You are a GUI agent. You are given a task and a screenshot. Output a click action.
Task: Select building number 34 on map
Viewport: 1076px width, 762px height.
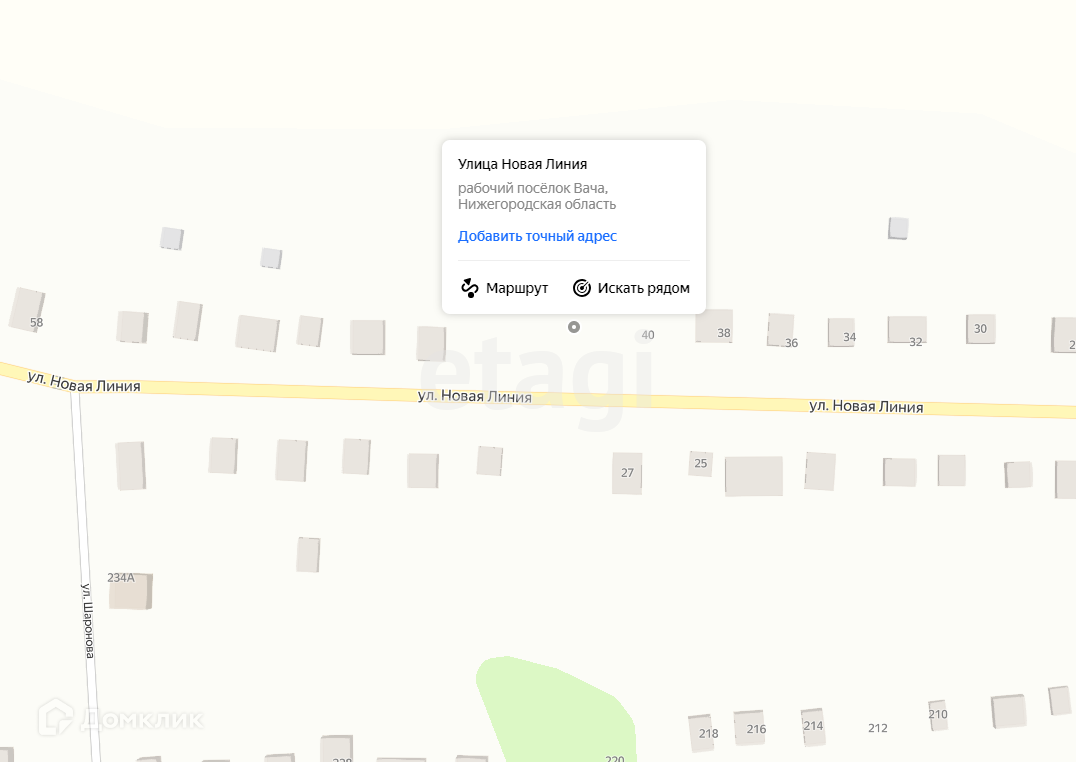842,332
